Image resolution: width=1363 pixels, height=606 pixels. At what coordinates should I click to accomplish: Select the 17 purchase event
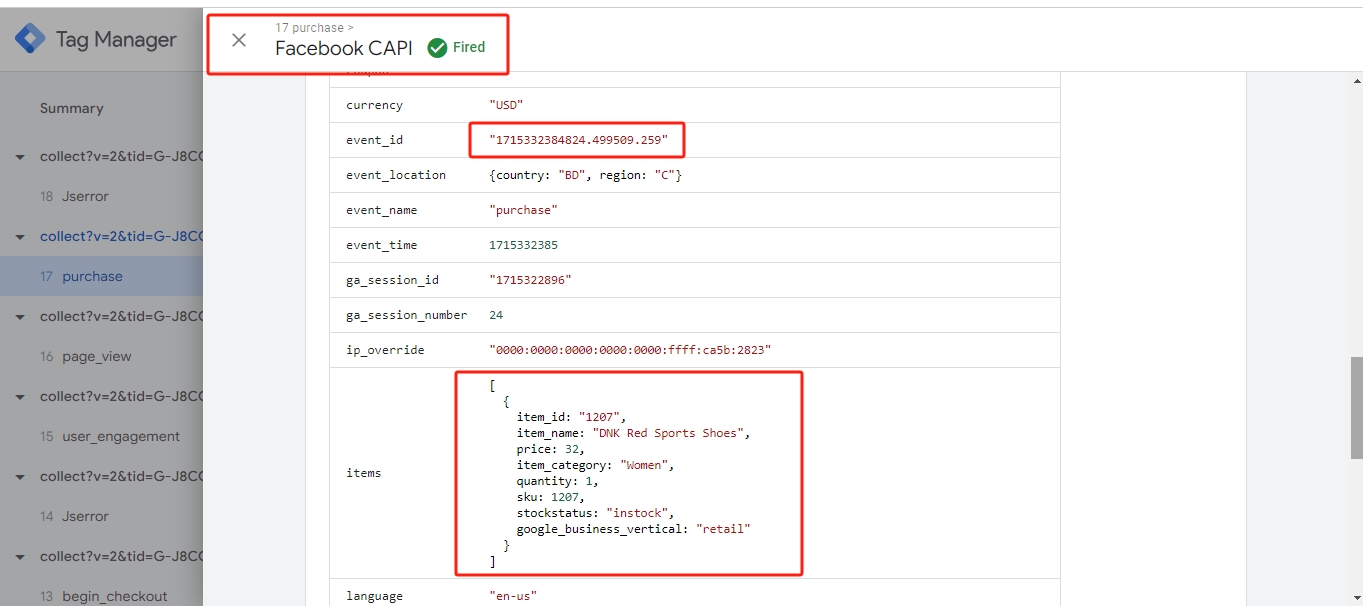point(101,277)
